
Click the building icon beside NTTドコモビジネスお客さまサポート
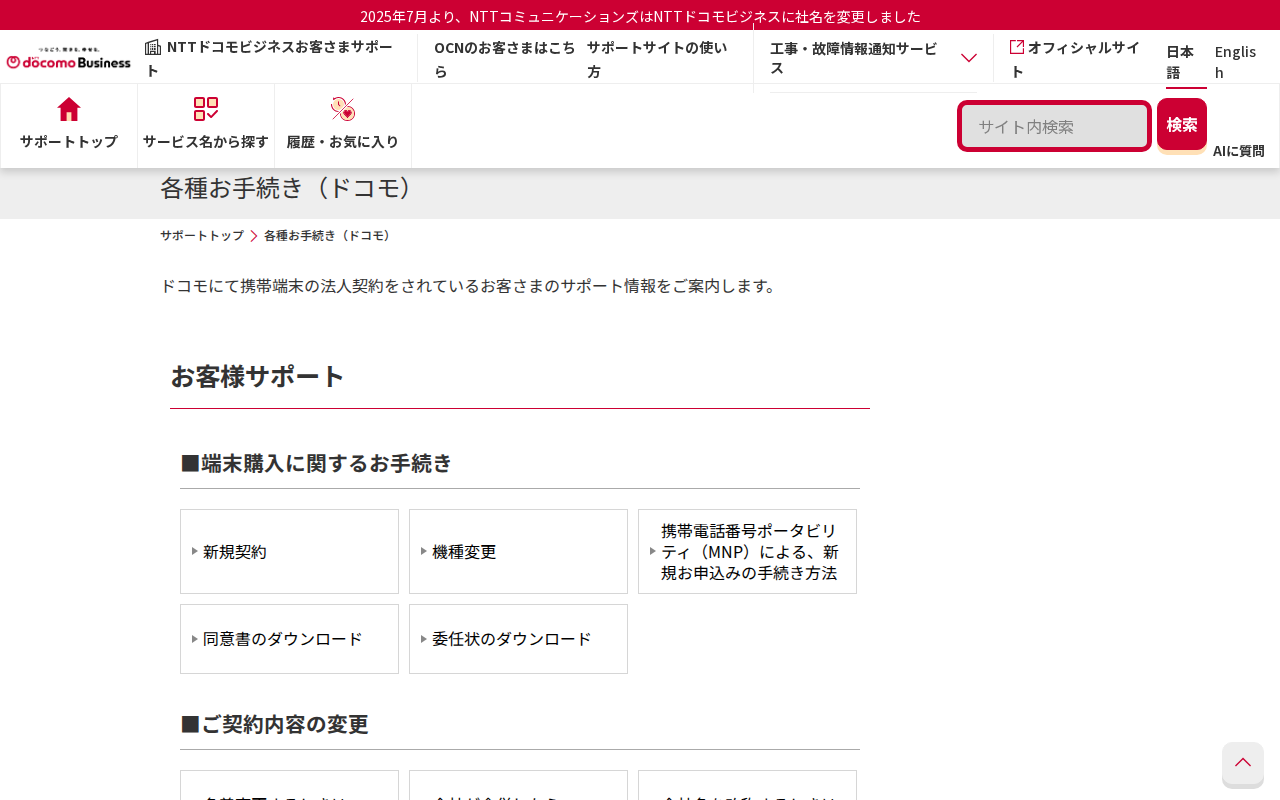153,47
